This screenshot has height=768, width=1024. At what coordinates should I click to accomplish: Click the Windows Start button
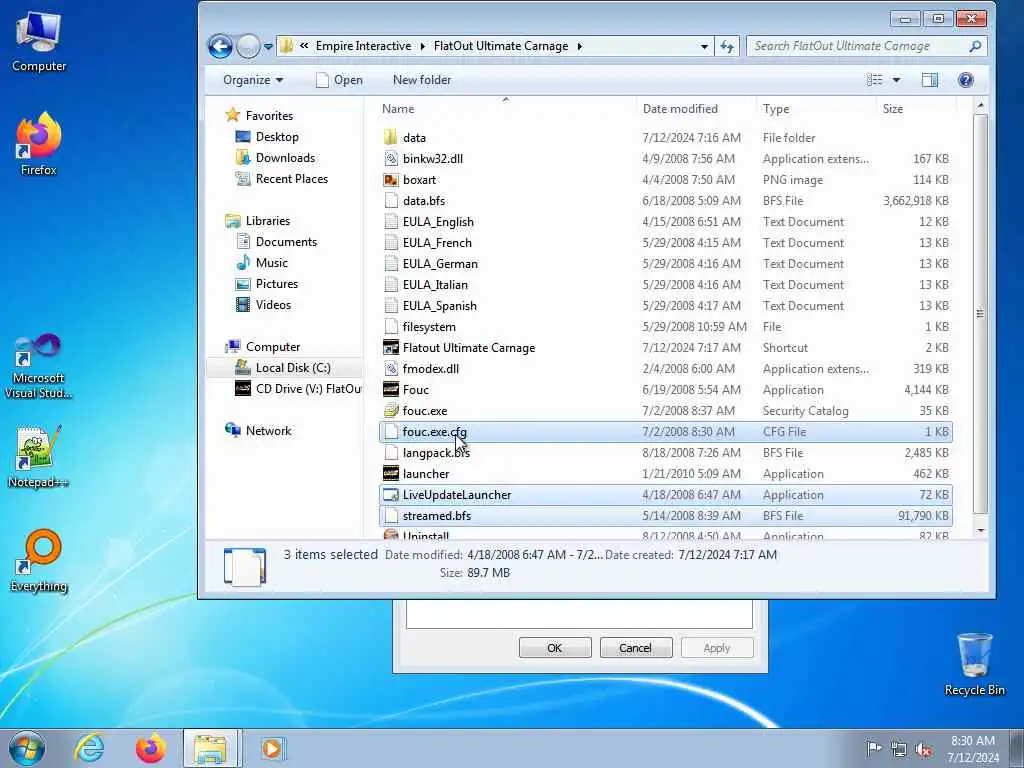click(x=27, y=748)
